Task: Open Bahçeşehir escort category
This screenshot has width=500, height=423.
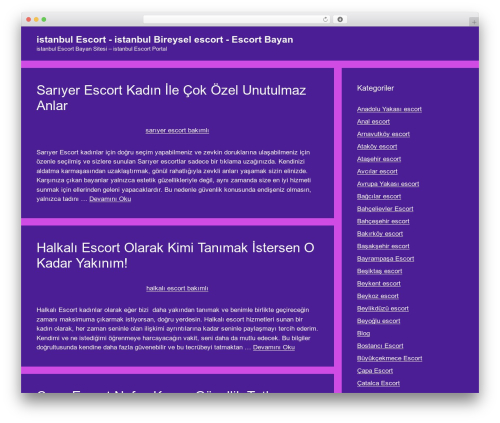Action: click(383, 221)
